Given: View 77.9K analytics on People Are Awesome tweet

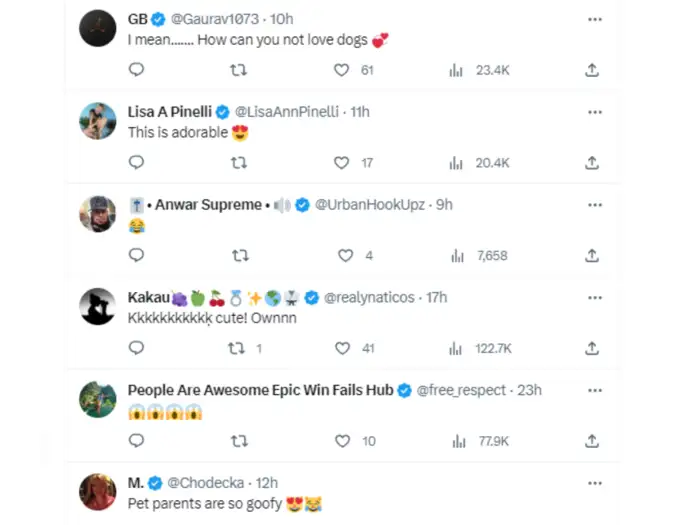Looking at the screenshot, I should click(480, 441).
